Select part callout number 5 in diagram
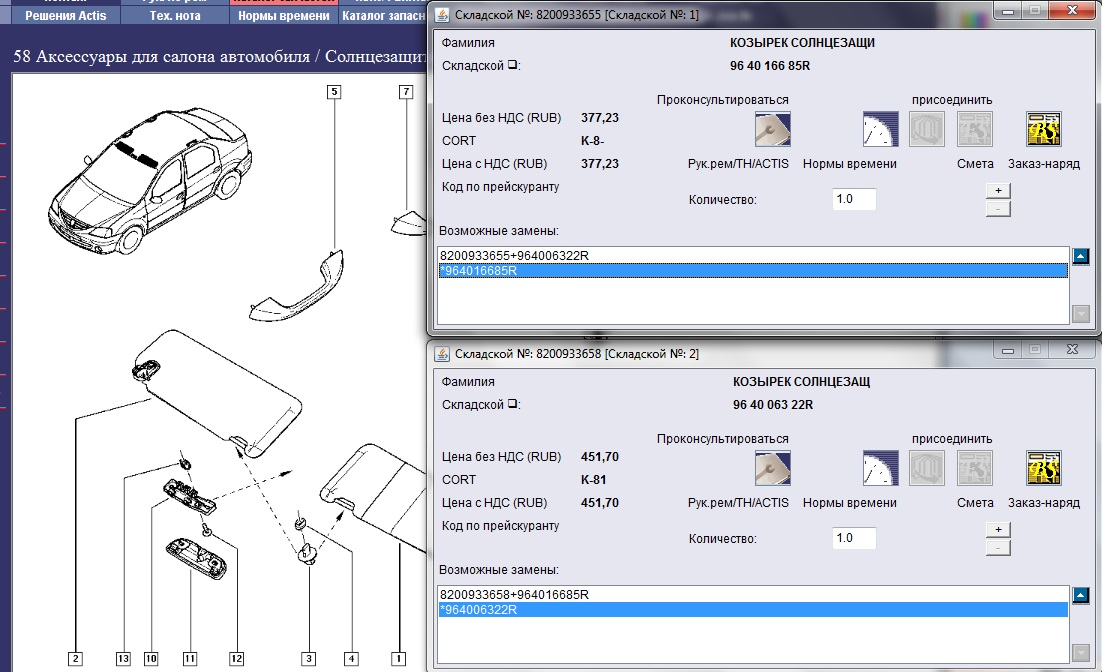The image size is (1102, 672). (x=333, y=93)
